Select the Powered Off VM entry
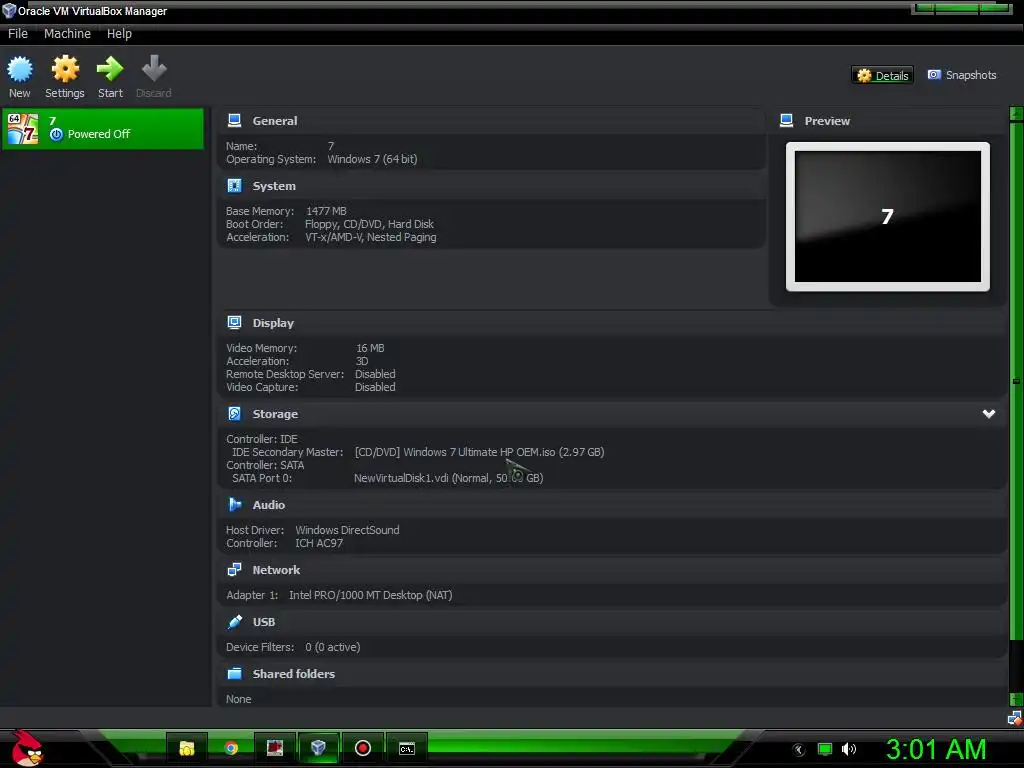 [x=103, y=129]
